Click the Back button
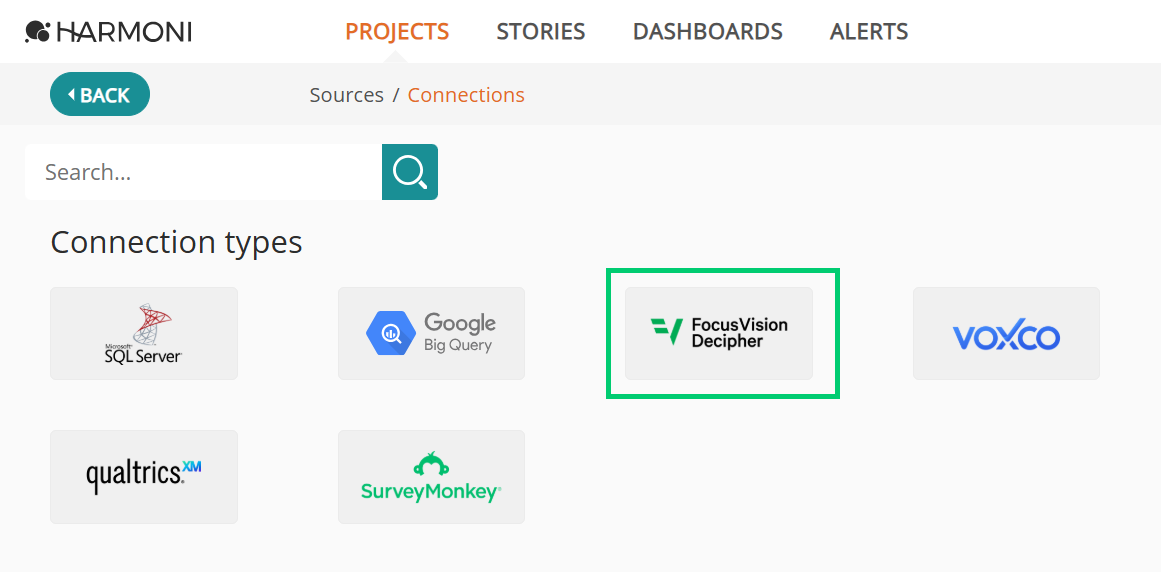The height and width of the screenshot is (572, 1161). tap(100, 95)
